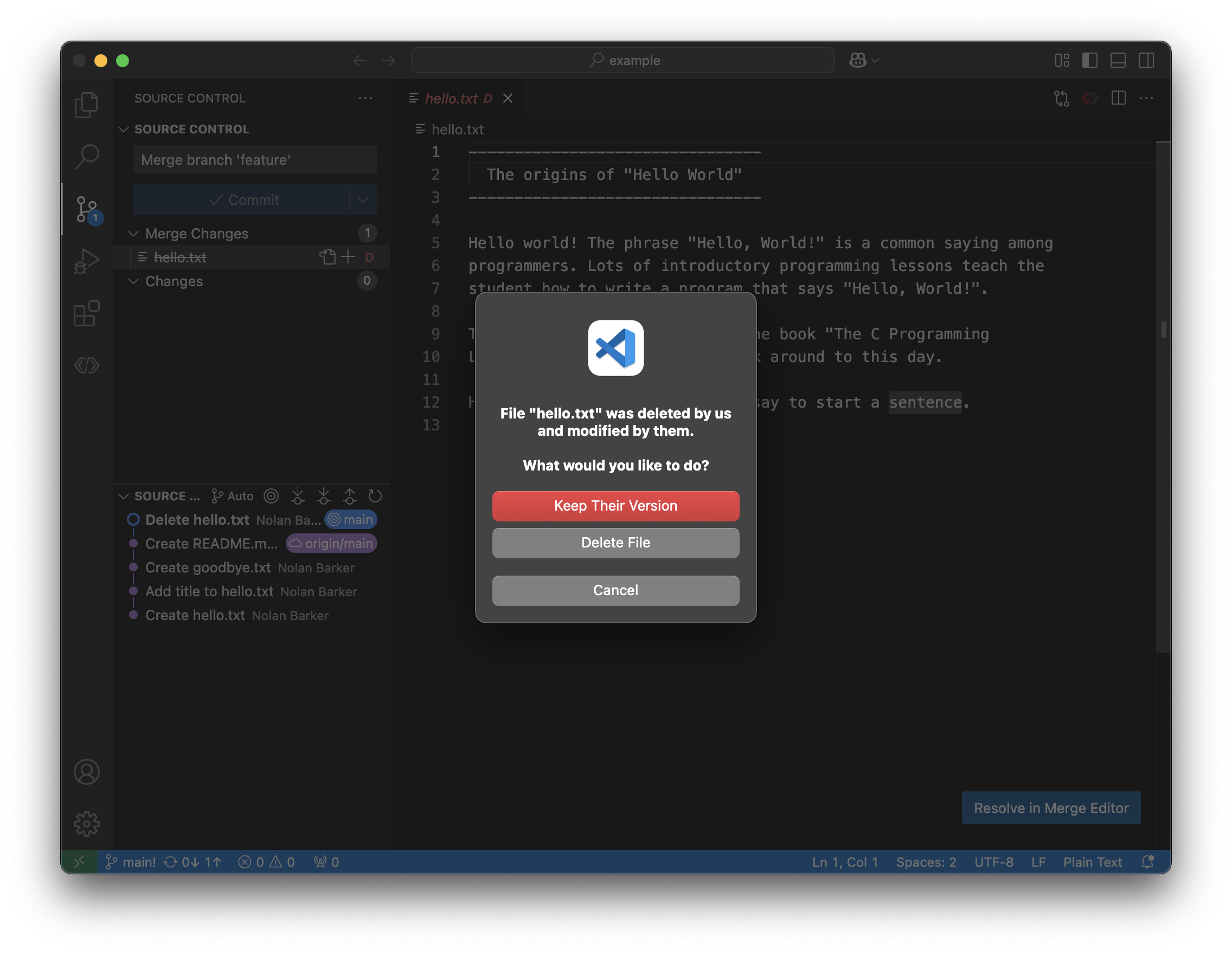
Task: Collapse the Changes group
Action: click(133, 281)
